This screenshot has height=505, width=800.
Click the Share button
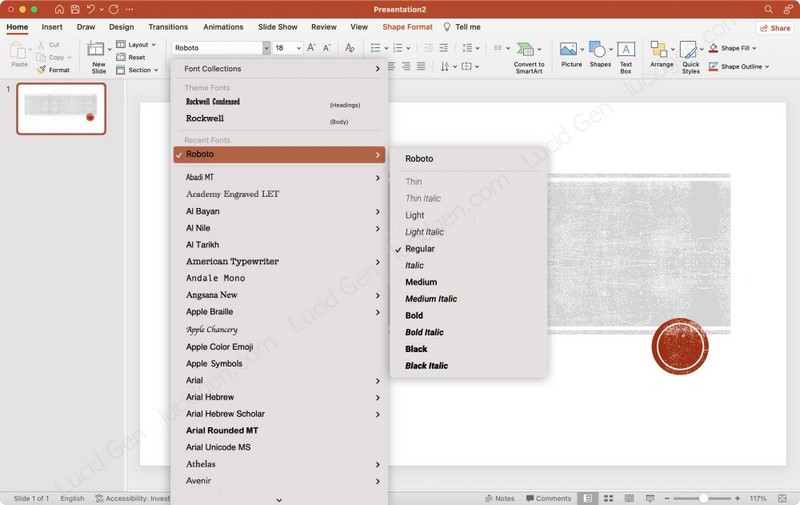[x=774, y=28]
